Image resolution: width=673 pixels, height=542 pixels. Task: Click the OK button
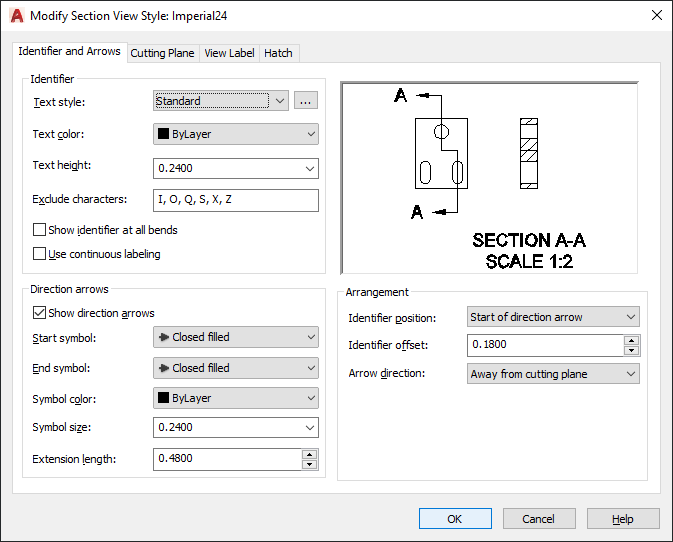click(x=455, y=519)
